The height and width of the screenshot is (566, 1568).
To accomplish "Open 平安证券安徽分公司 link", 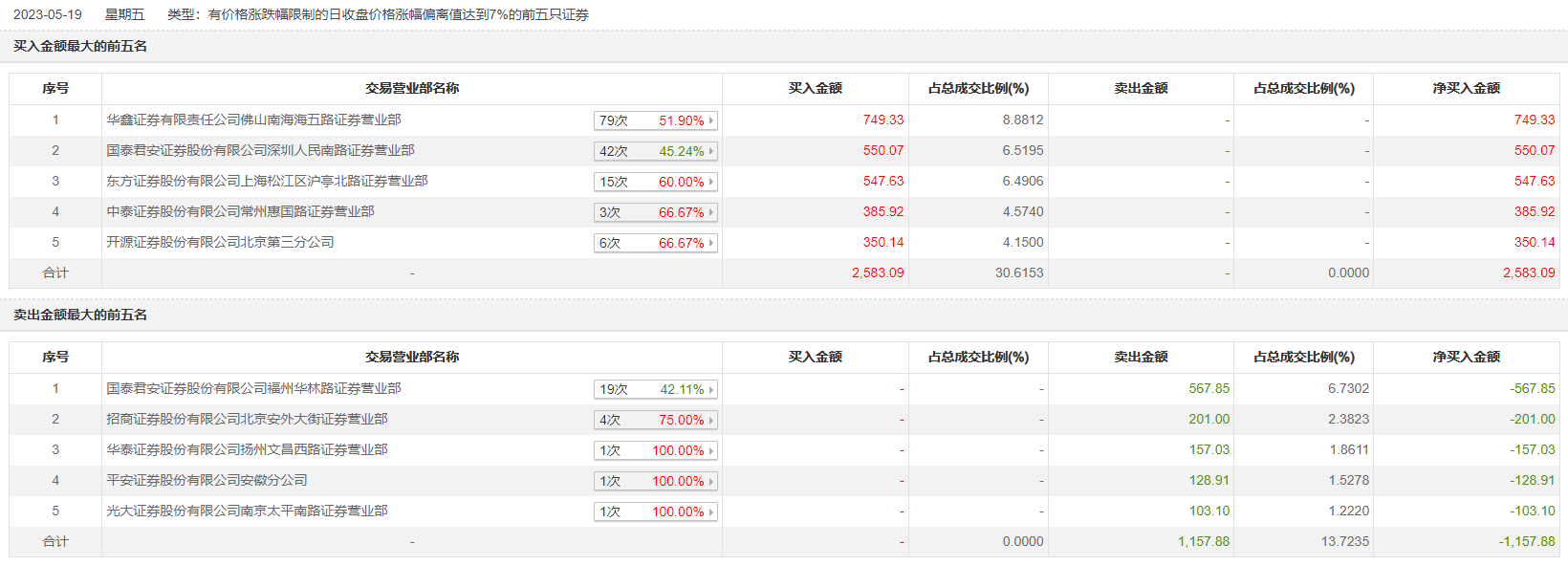I will 207,480.
